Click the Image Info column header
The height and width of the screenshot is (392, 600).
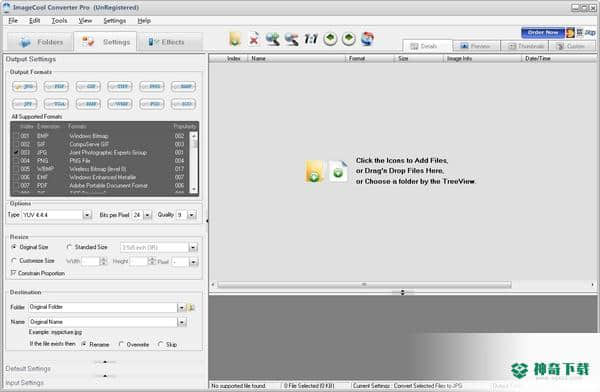coord(482,59)
